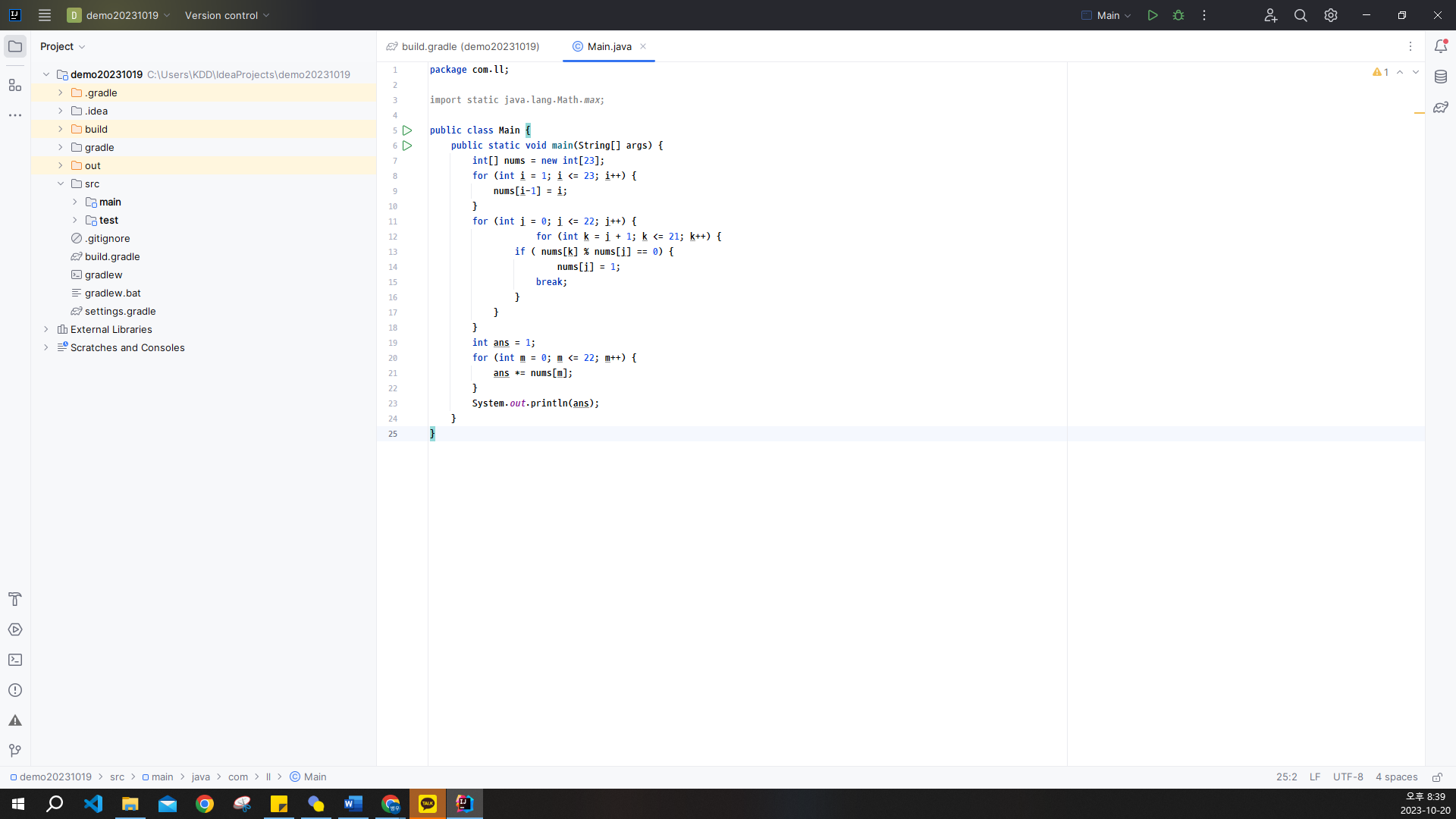This screenshot has height=819, width=1456.
Task: Show the Notifications bell panel
Action: (x=1441, y=46)
